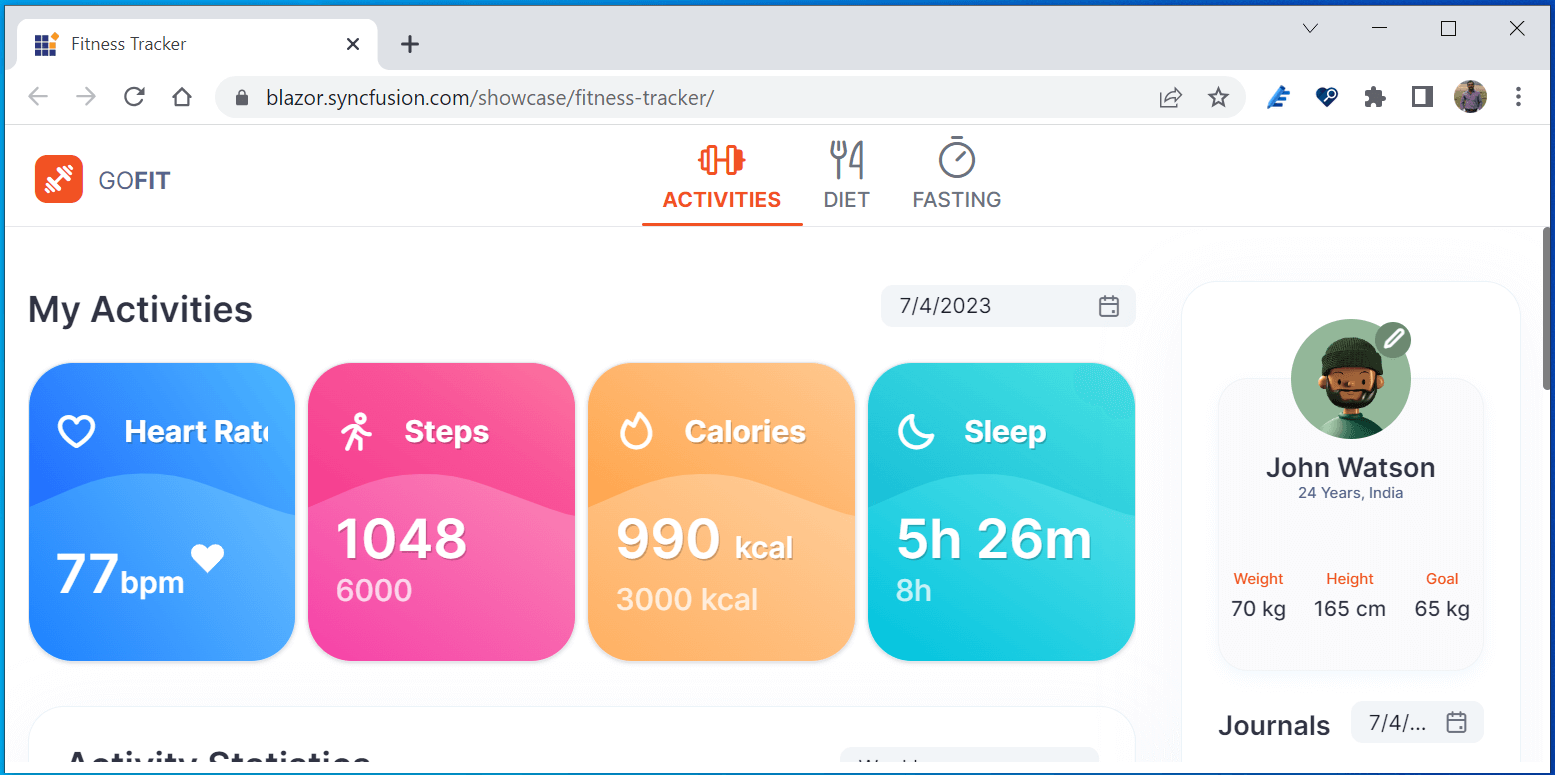Click the blue heart extension icon

click(1327, 97)
